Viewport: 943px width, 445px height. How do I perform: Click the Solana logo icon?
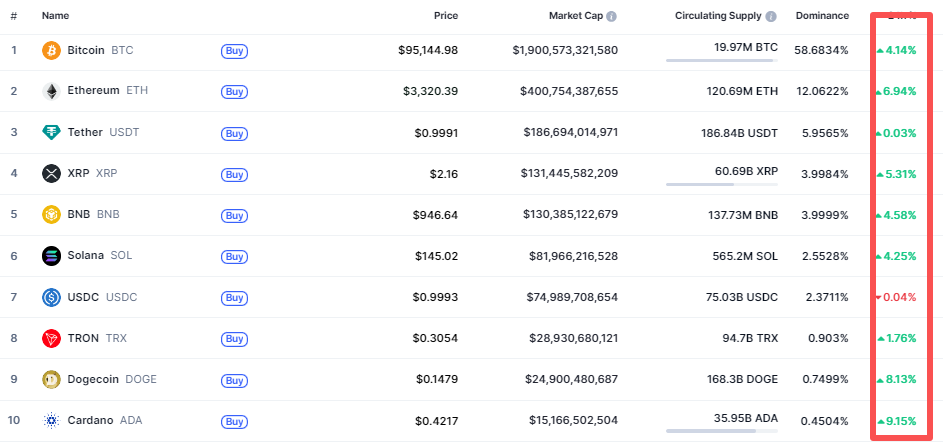pyautogui.click(x=51, y=255)
